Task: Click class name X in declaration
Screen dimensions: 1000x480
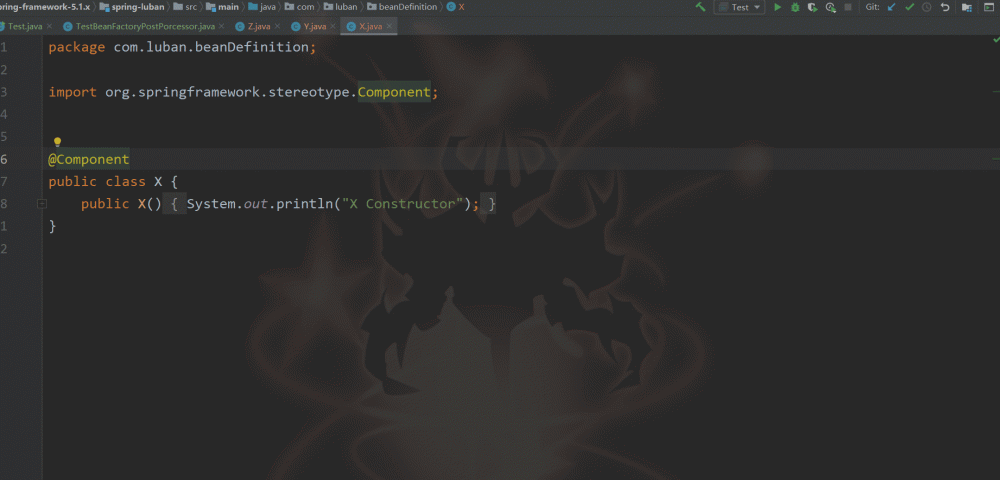Action: (158, 182)
